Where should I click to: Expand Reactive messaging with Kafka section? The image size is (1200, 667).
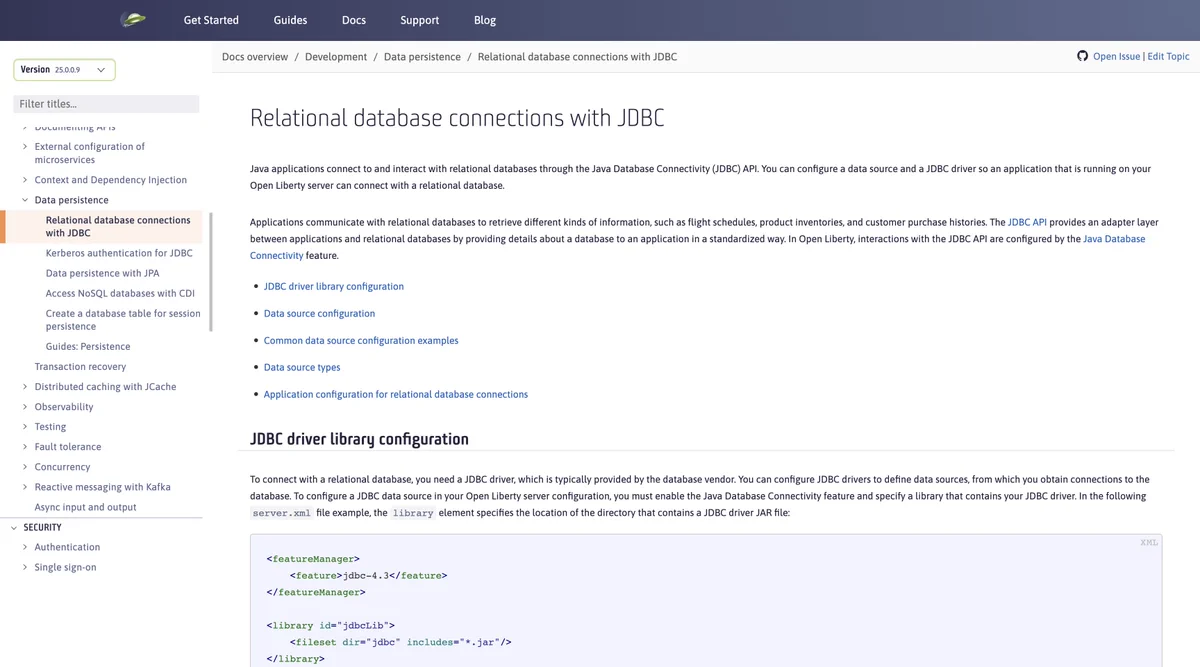(24, 487)
